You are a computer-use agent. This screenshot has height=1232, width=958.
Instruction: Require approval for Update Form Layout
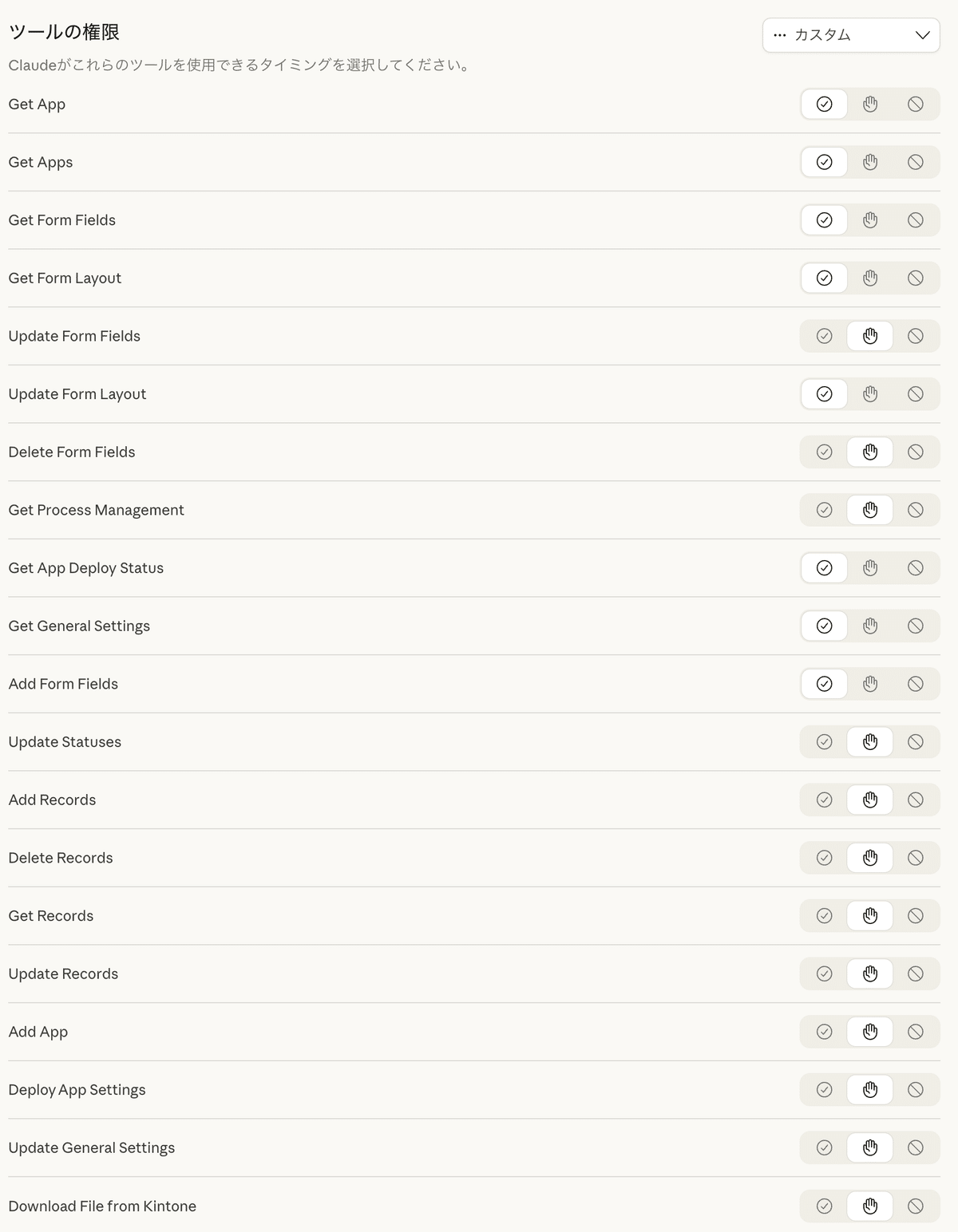click(x=869, y=394)
